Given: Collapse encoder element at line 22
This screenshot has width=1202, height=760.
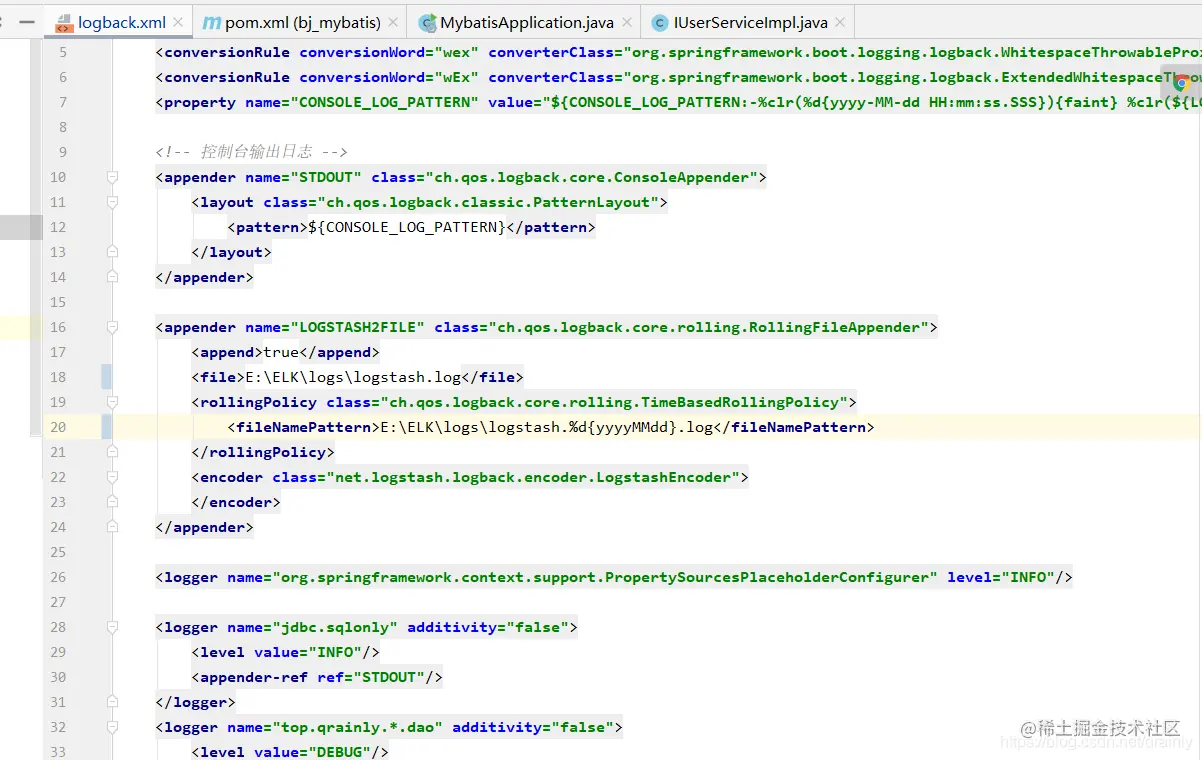Looking at the screenshot, I should coord(113,477).
